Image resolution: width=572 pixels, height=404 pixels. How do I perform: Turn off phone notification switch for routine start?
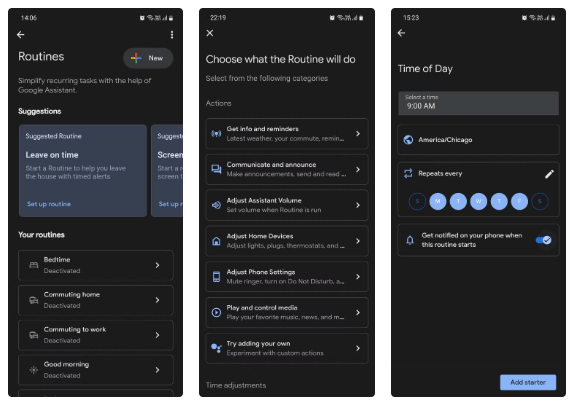coord(544,240)
